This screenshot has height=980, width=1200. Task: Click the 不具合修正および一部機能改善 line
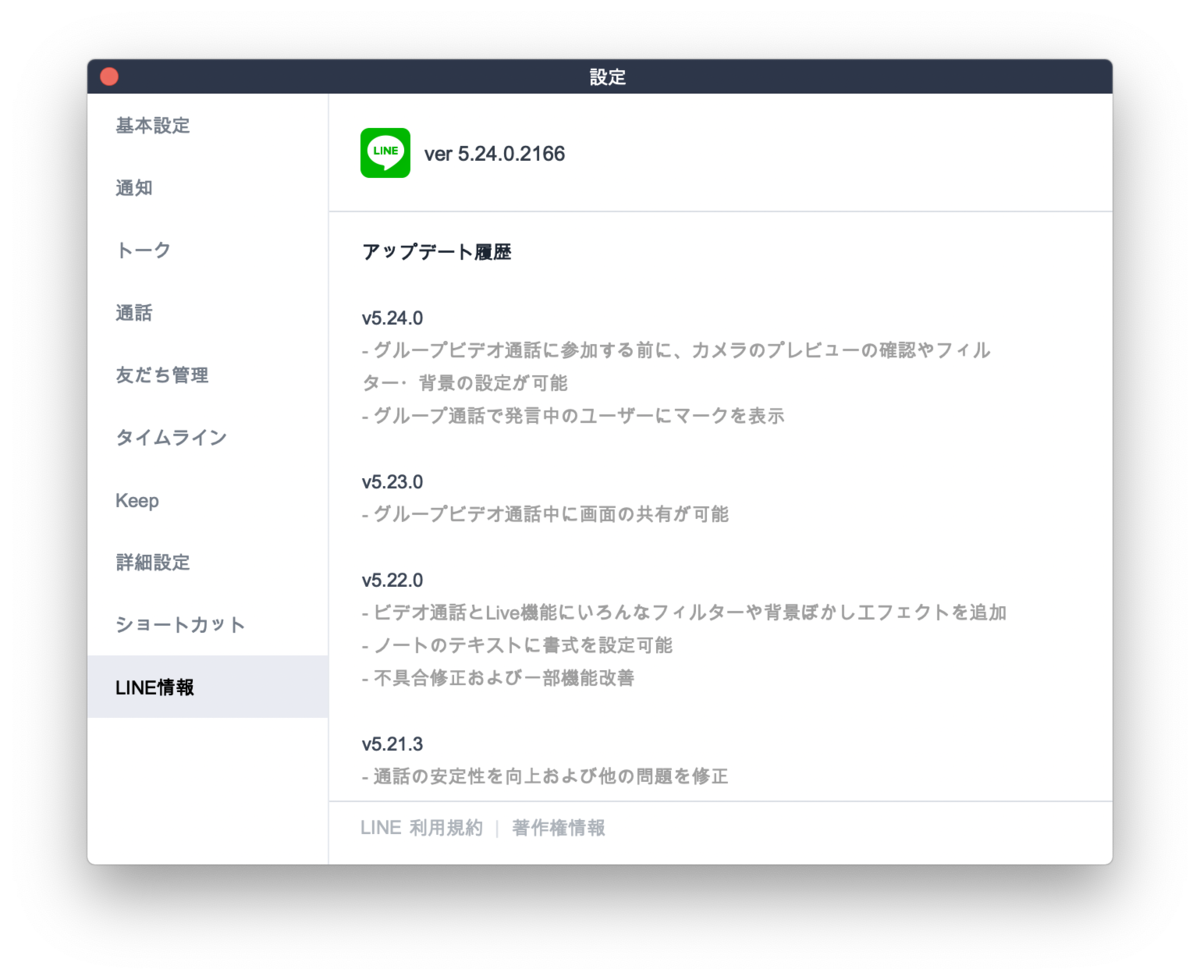pyautogui.click(x=498, y=678)
